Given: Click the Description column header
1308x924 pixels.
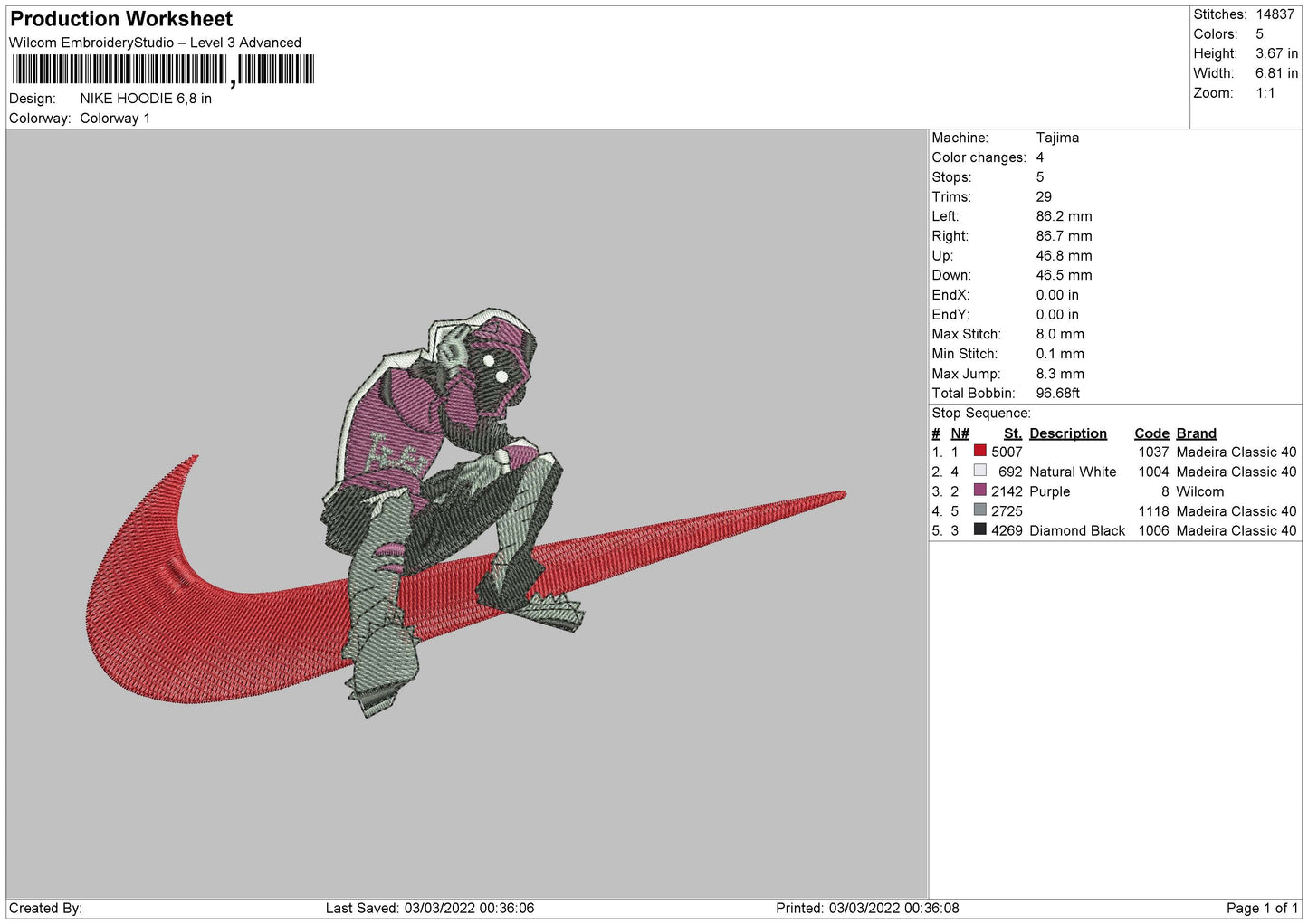Looking at the screenshot, I should [x=1067, y=433].
